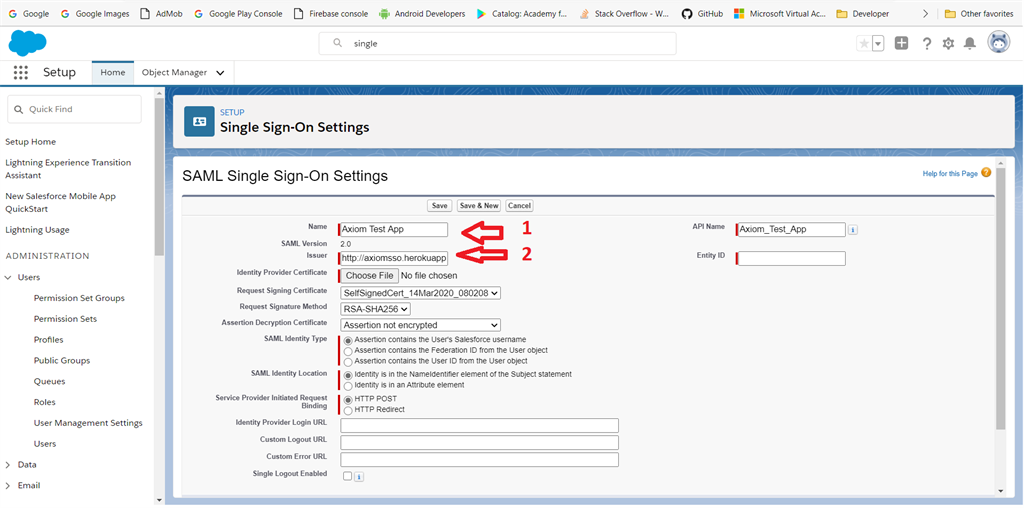Open the Android Developers bookmark
Viewport: 1024px width, 508px height.
[x=422, y=13]
